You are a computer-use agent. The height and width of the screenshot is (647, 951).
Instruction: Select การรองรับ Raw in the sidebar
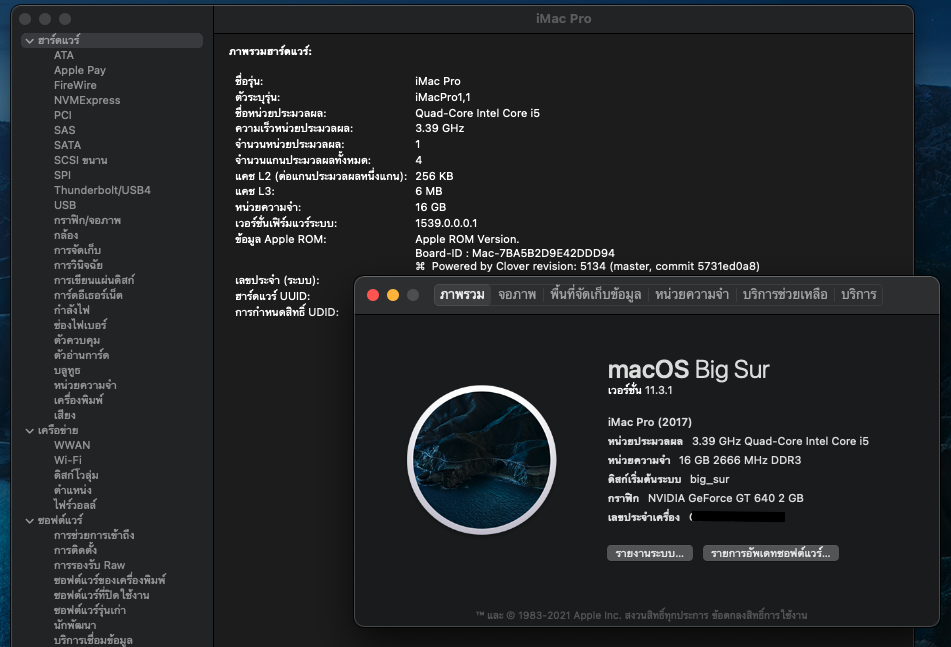pos(89,565)
